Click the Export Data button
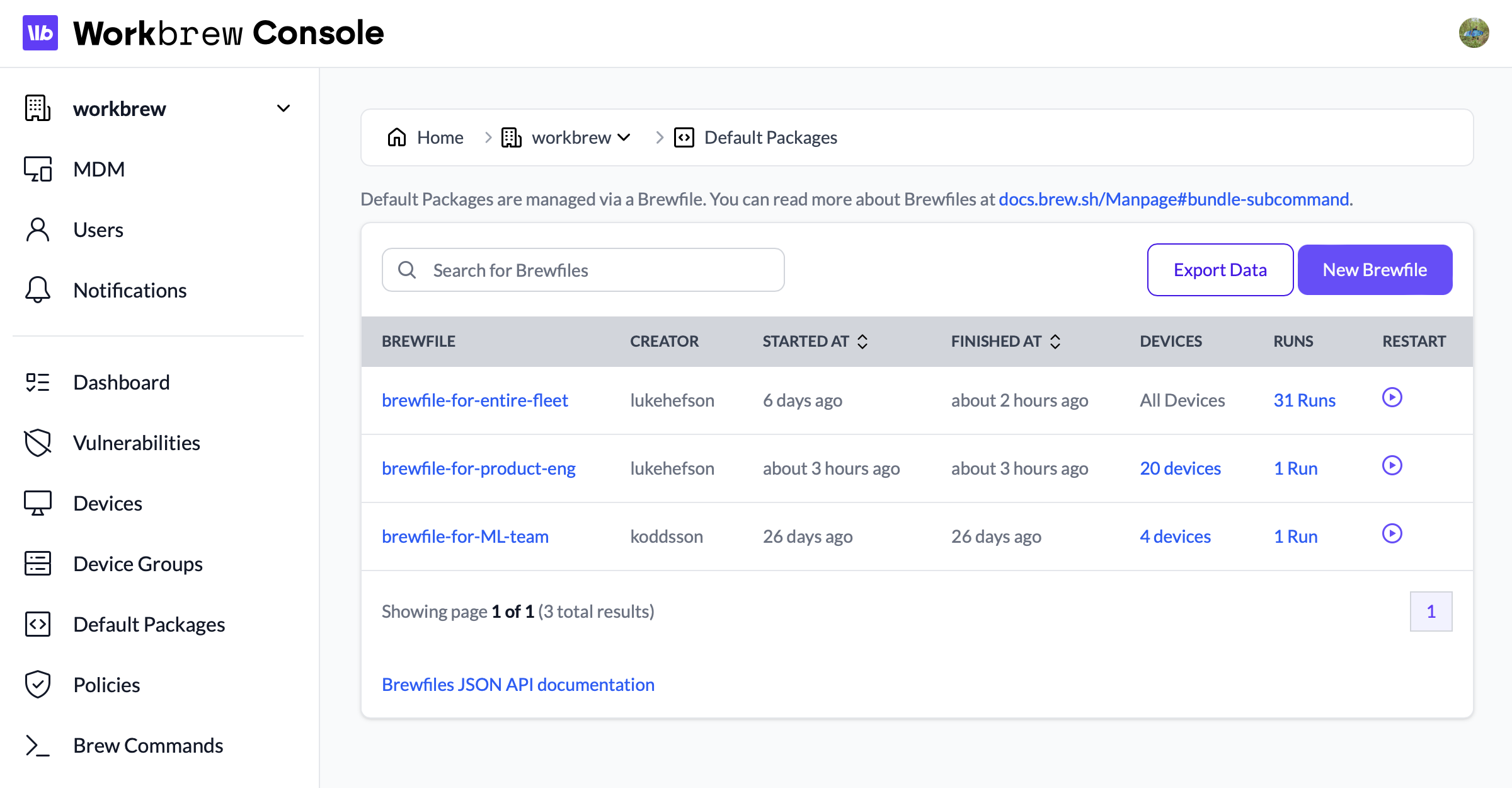1512x788 pixels. pos(1220,270)
